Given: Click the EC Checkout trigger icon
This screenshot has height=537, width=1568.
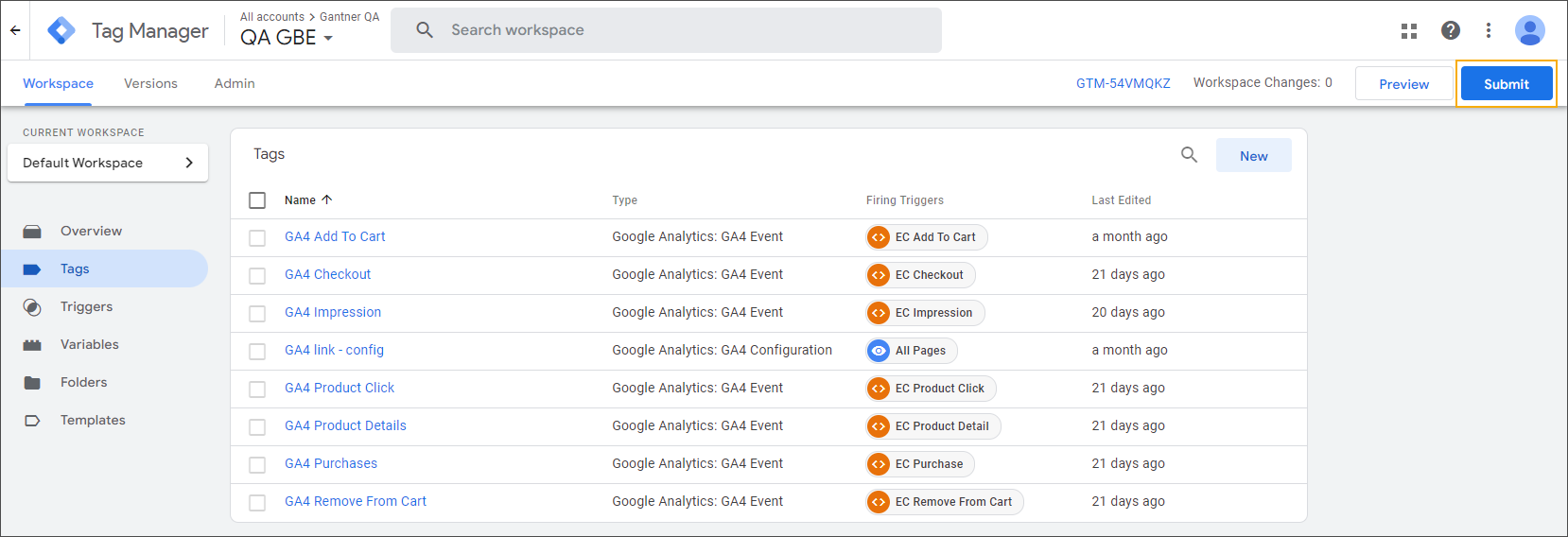Looking at the screenshot, I should [x=879, y=275].
